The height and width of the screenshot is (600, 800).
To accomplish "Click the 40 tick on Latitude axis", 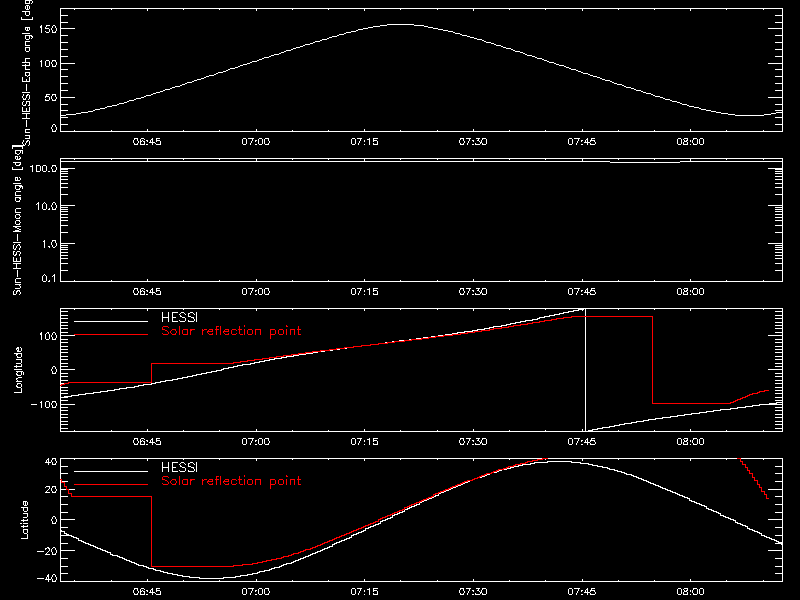I will tap(51, 462).
